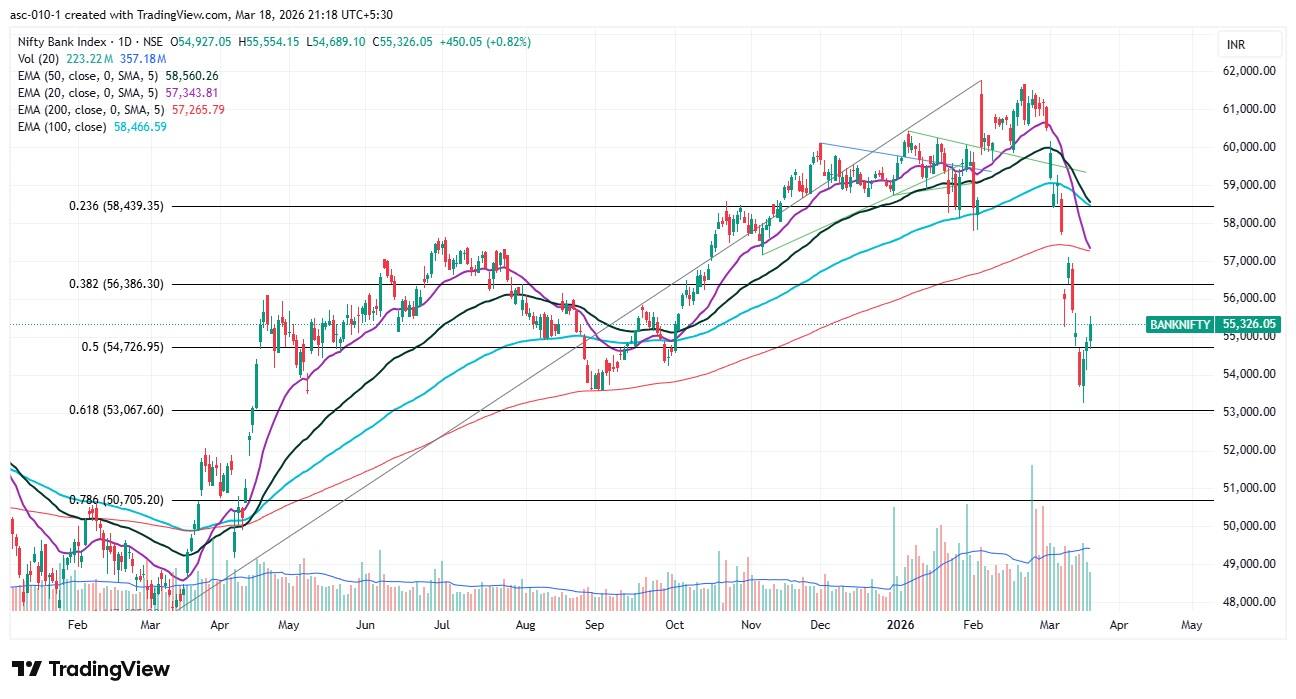Select the Nifty Bank Index title text
Image resolution: width=1296 pixels, height=699 pixels.
[63, 42]
